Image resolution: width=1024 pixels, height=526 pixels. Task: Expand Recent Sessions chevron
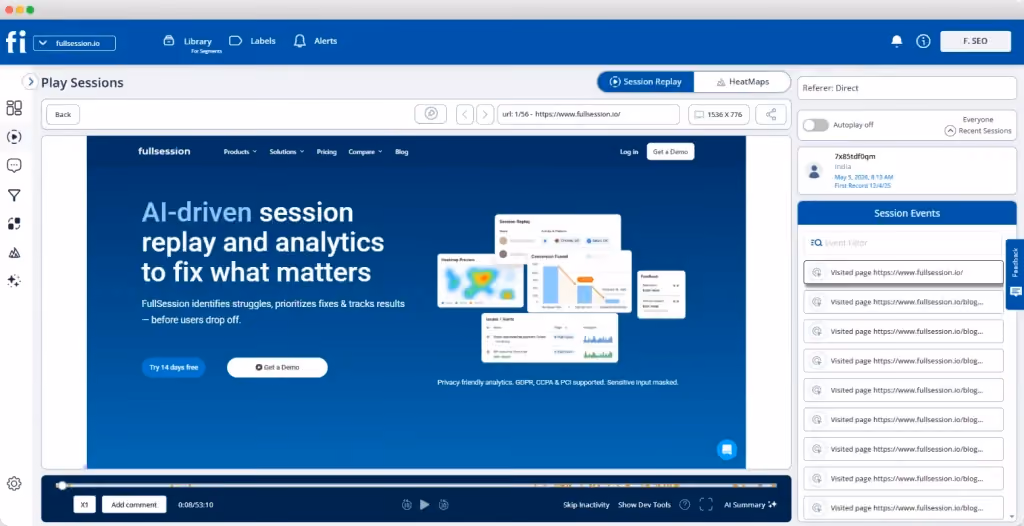pos(950,131)
